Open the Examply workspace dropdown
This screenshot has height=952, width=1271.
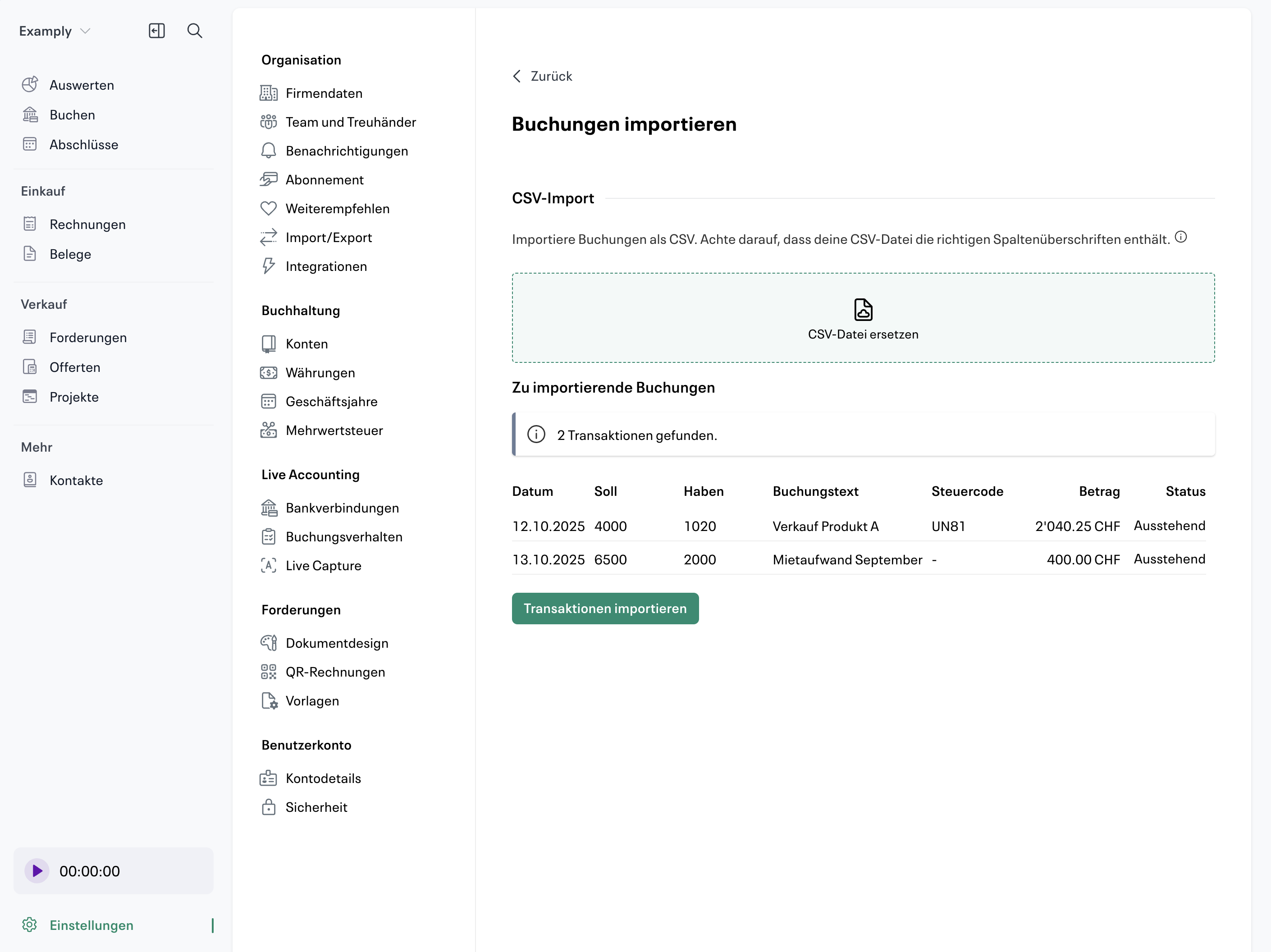[54, 31]
